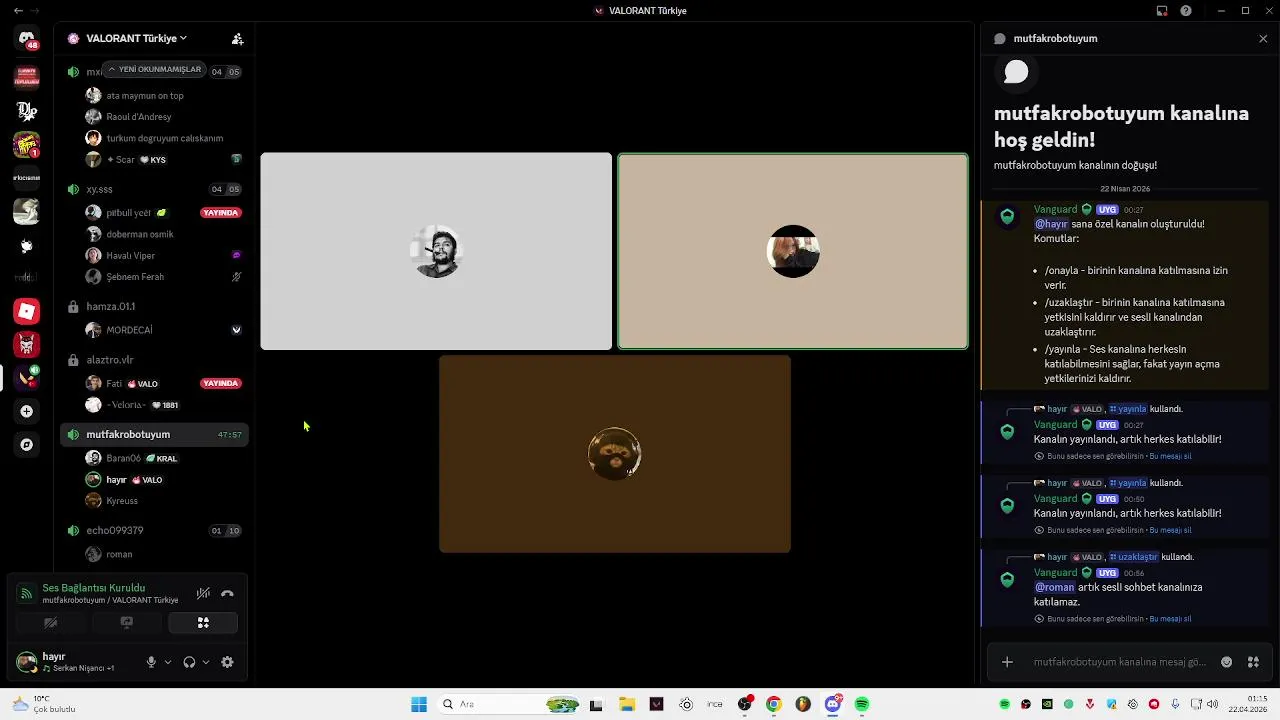Click 'Bu mesajı sil' under 00:50 message
The image size is (1280, 720).
pyautogui.click(x=1170, y=530)
